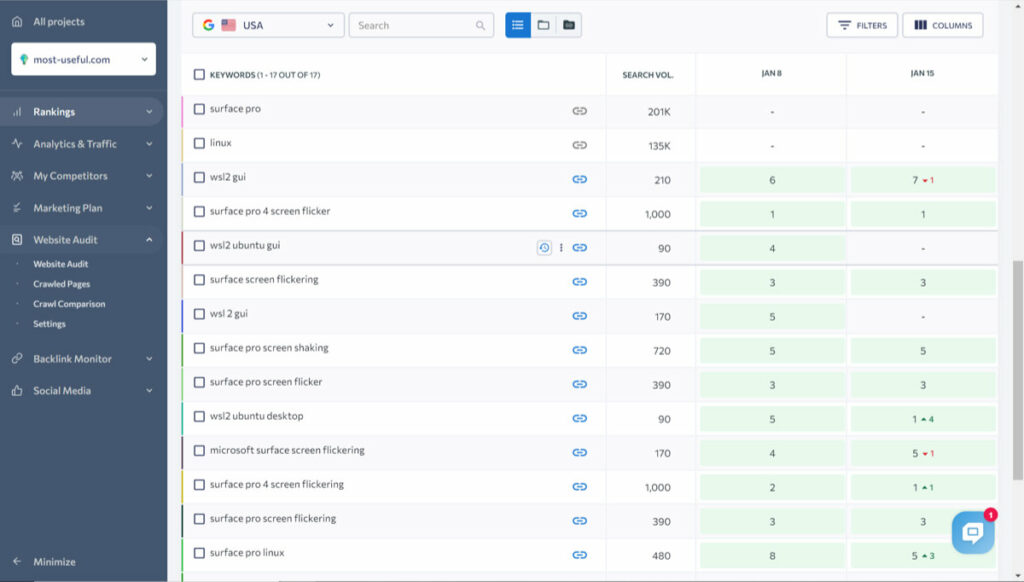Viewport: 1024px width, 582px height.
Task: Click the wsl2 ubuntu desktop JAN 15 rank cell
Action: click(923, 419)
